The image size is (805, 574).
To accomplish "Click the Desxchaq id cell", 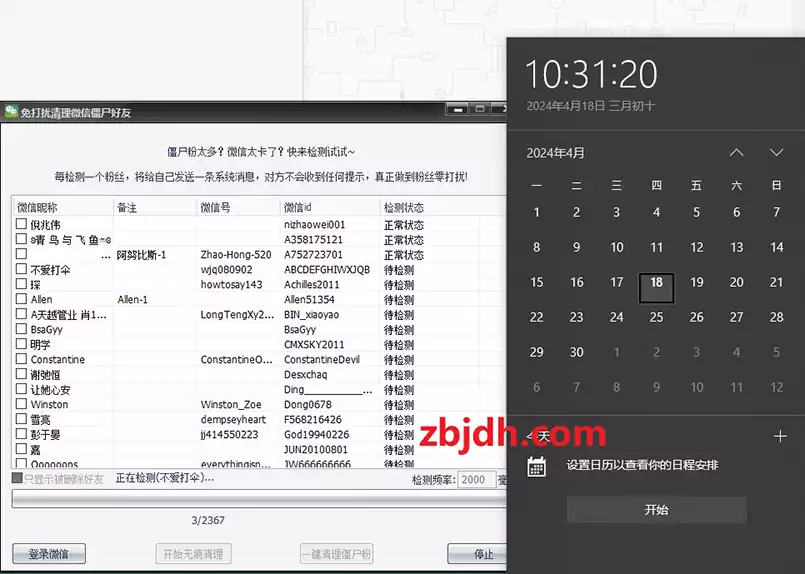I will tap(305, 374).
